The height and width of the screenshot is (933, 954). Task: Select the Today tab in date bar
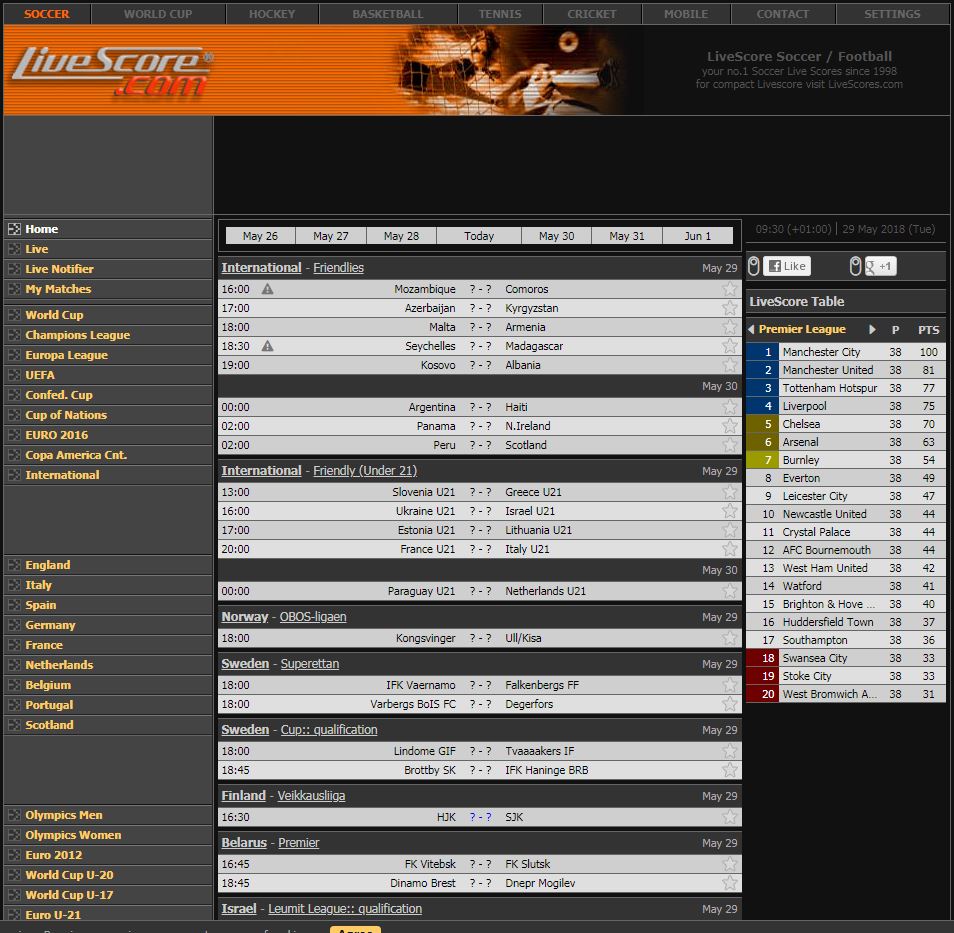tap(478, 235)
